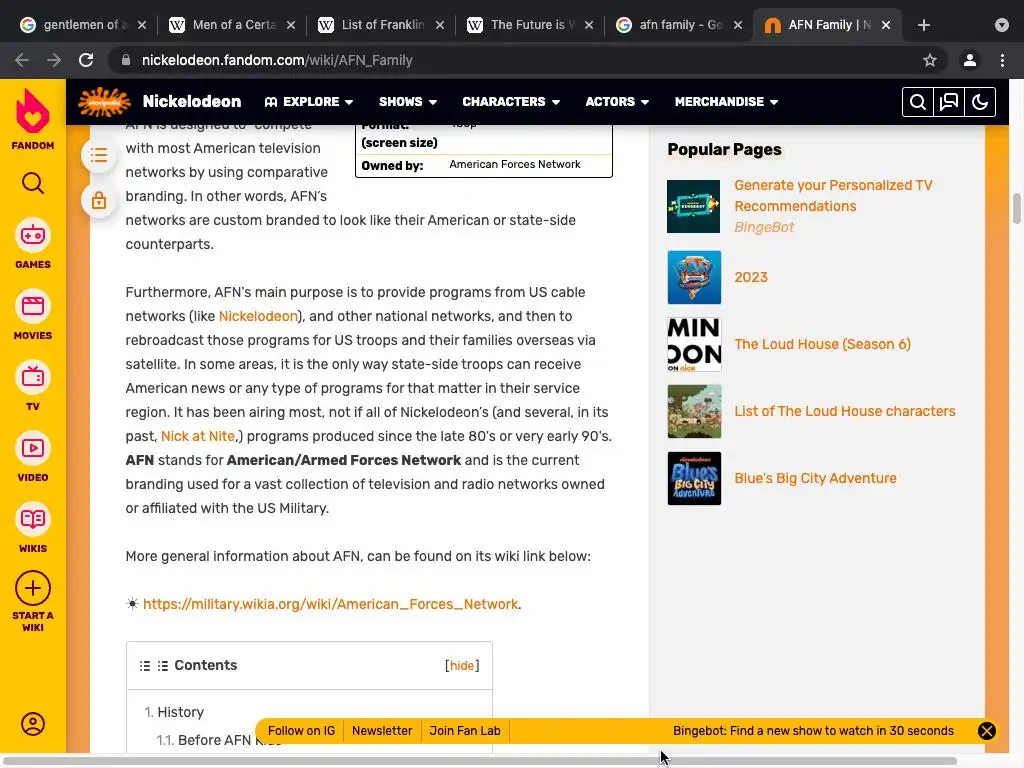Click the Nickelodeon splat logo
Viewport: 1024px width, 768px height.
pyautogui.click(x=104, y=102)
